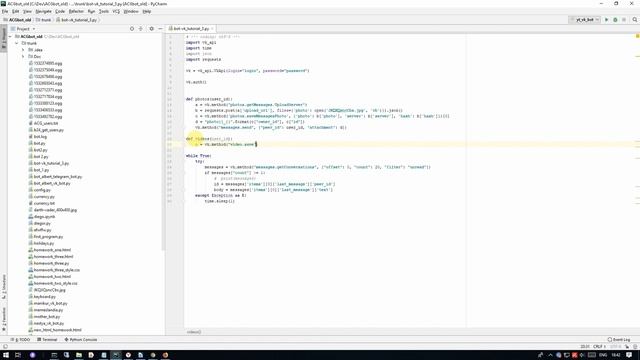
Task: Click the video() breadcrumb below the editor
Action: tap(194, 332)
